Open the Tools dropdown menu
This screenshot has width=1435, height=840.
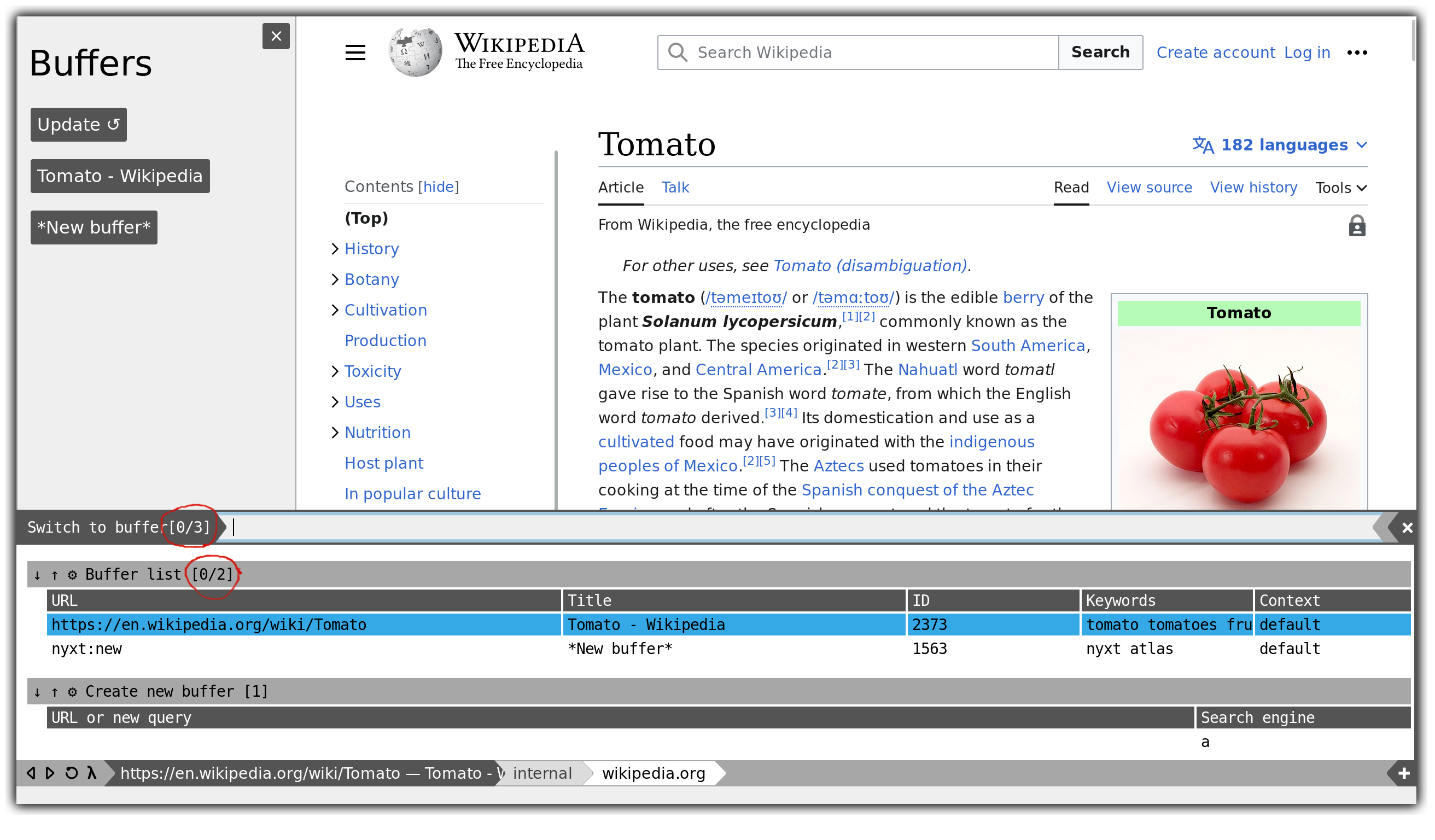tap(1340, 188)
